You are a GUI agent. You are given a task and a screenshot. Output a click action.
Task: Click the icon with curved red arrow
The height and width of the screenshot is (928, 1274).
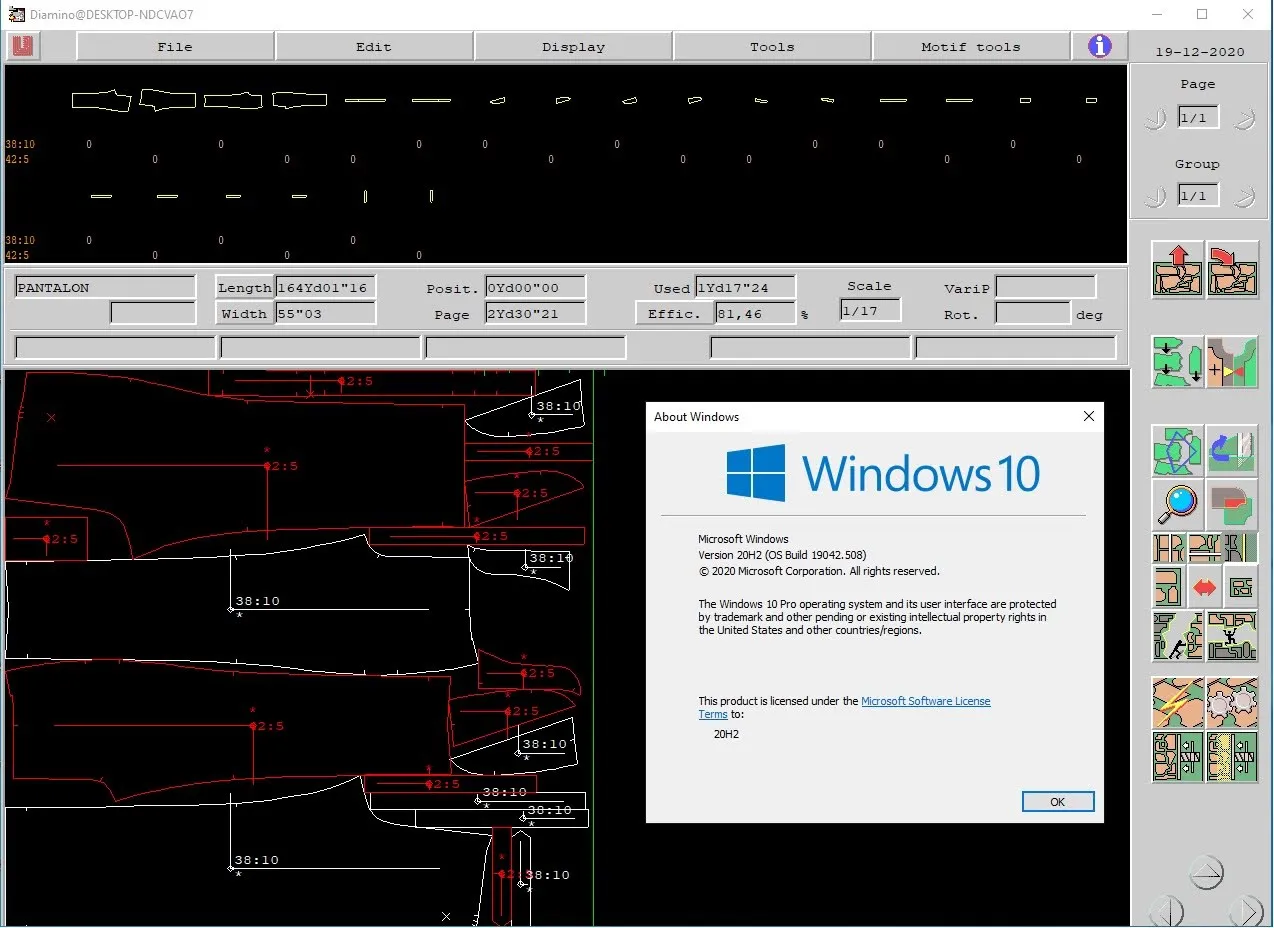pyautogui.click(x=1231, y=270)
